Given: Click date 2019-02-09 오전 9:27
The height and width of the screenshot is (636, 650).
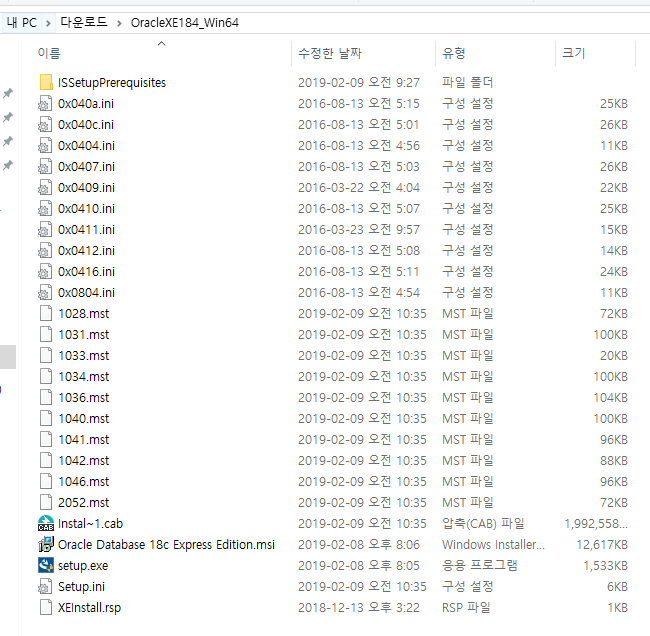Looking at the screenshot, I should click(x=359, y=83).
